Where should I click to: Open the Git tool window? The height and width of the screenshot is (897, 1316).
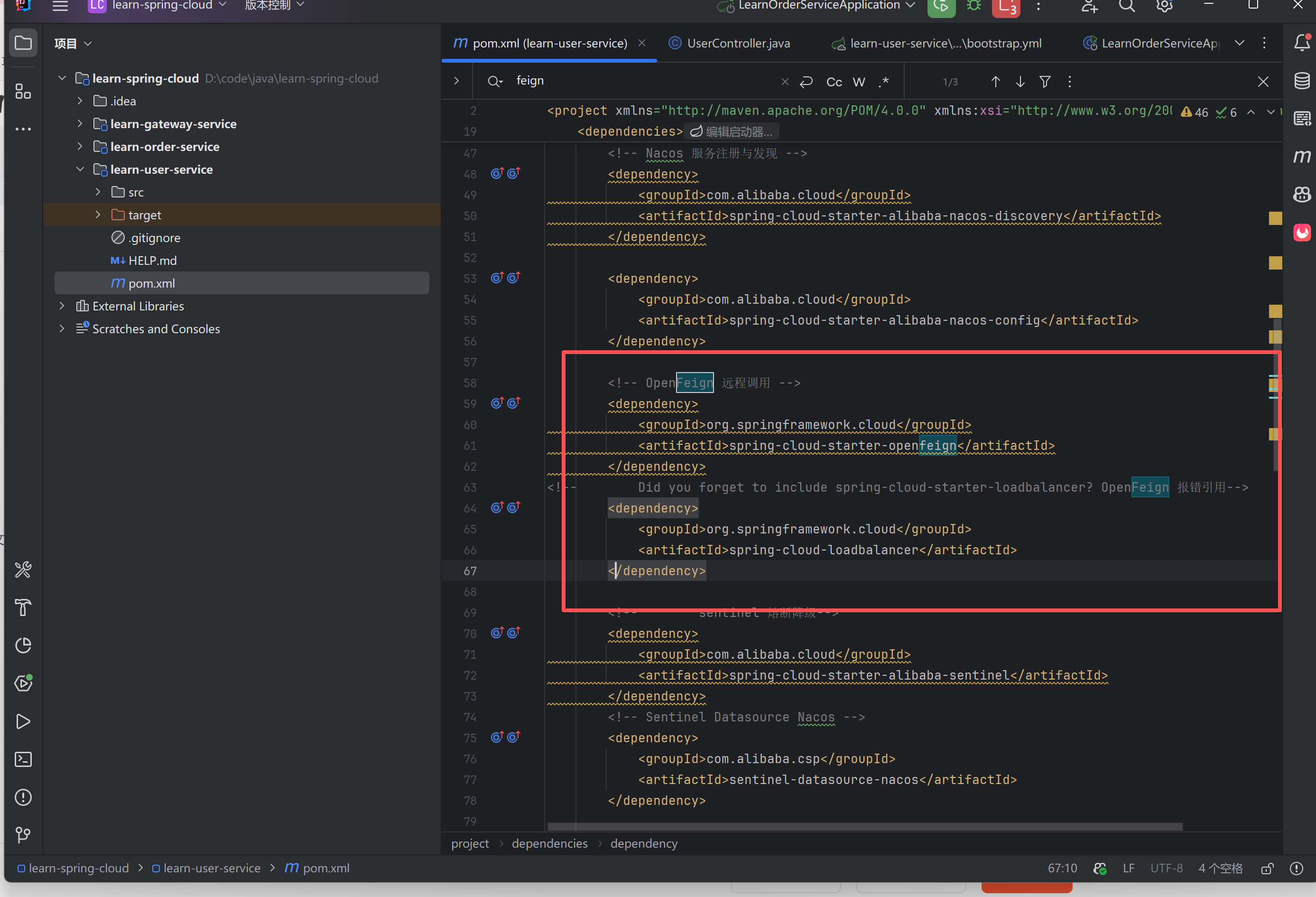coord(23,835)
